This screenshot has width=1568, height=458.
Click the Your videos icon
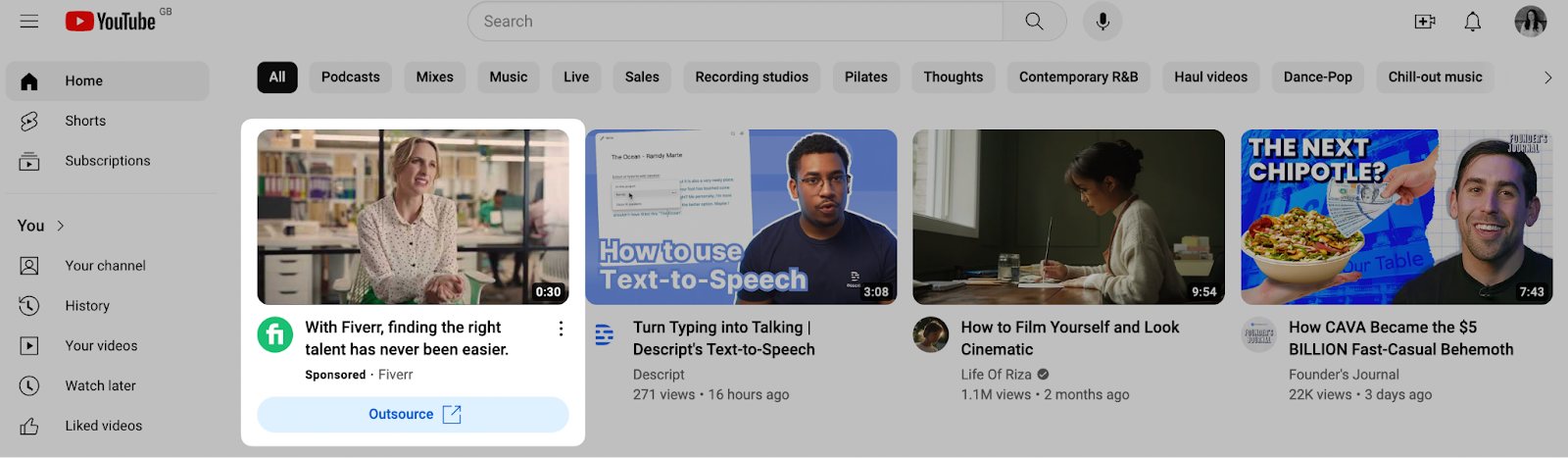click(29, 346)
